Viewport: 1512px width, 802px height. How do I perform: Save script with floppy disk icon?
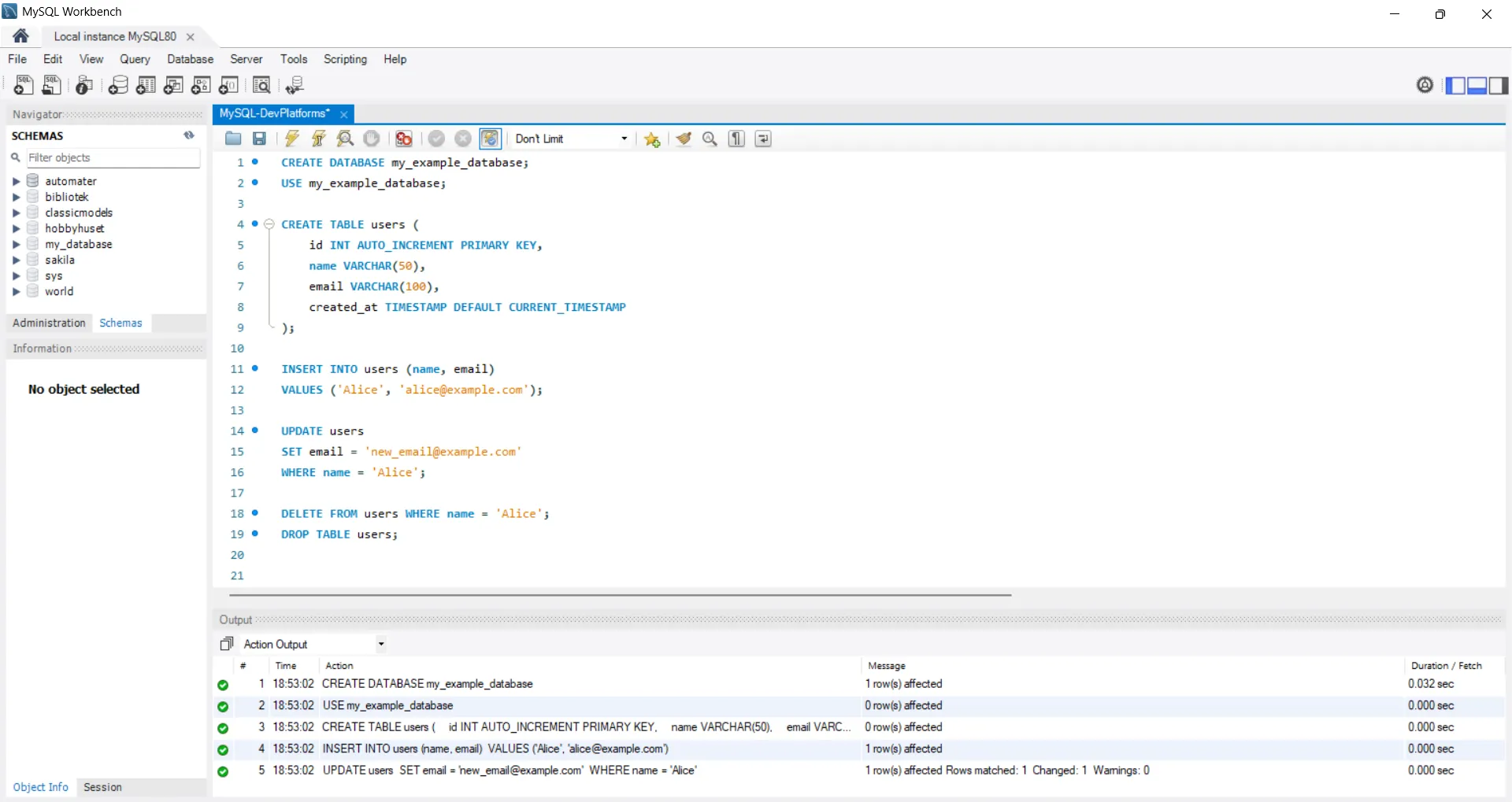pyautogui.click(x=259, y=139)
